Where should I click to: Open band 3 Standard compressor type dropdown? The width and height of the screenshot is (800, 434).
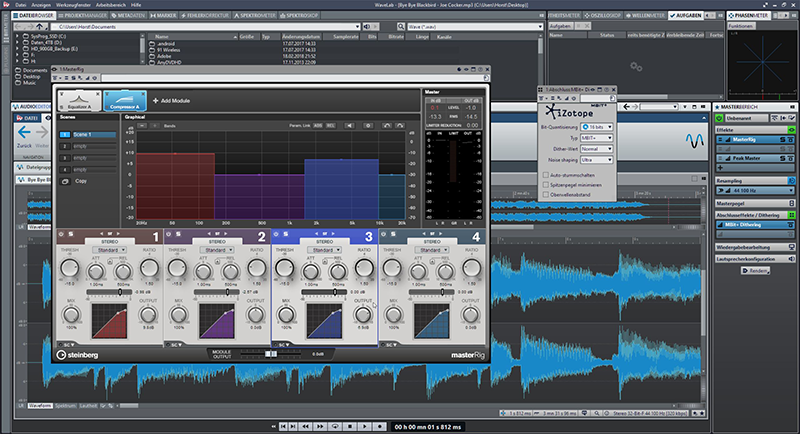click(325, 250)
